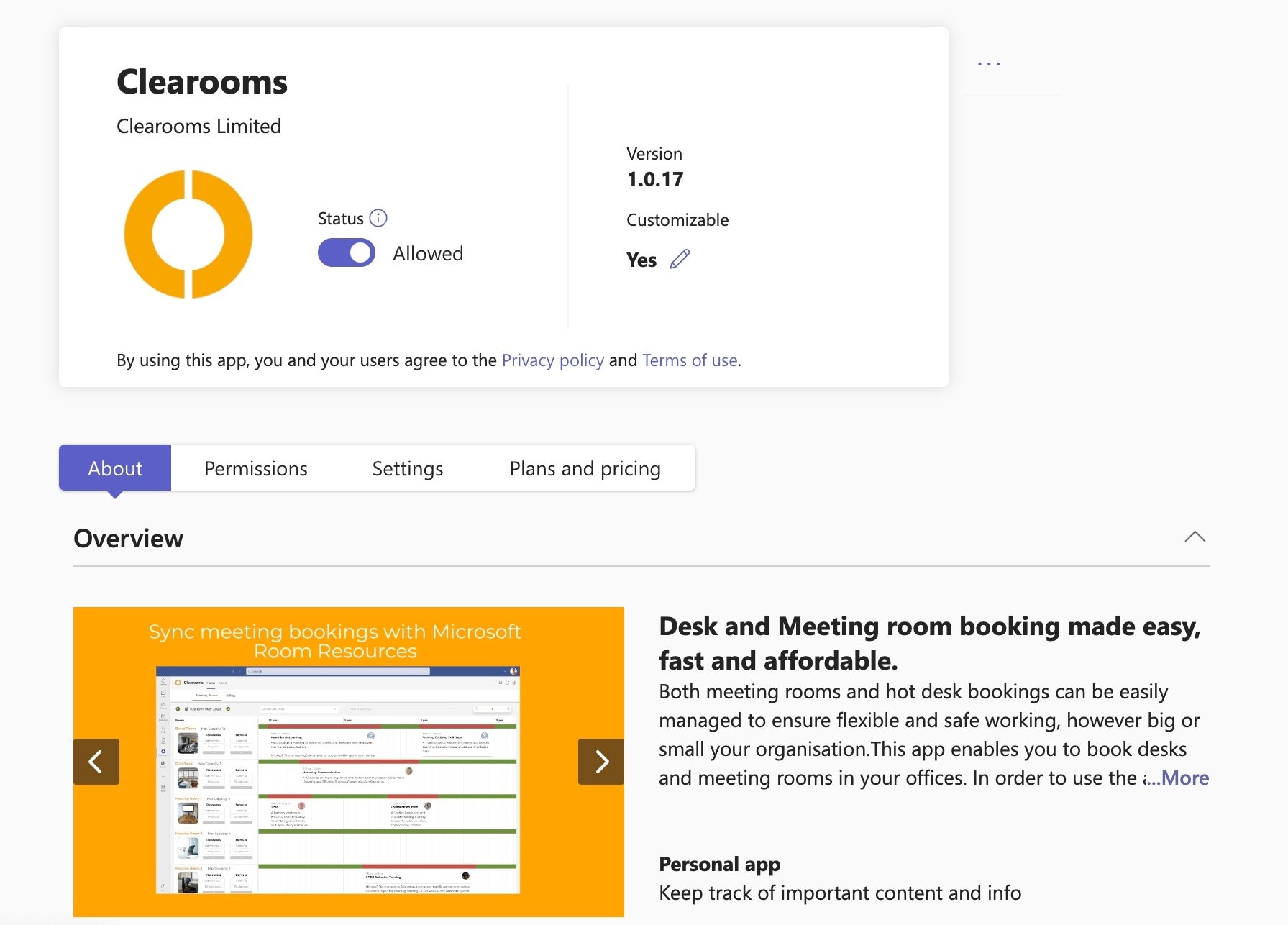Switch to the Permissions tab
1288x925 pixels.
point(256,468)
